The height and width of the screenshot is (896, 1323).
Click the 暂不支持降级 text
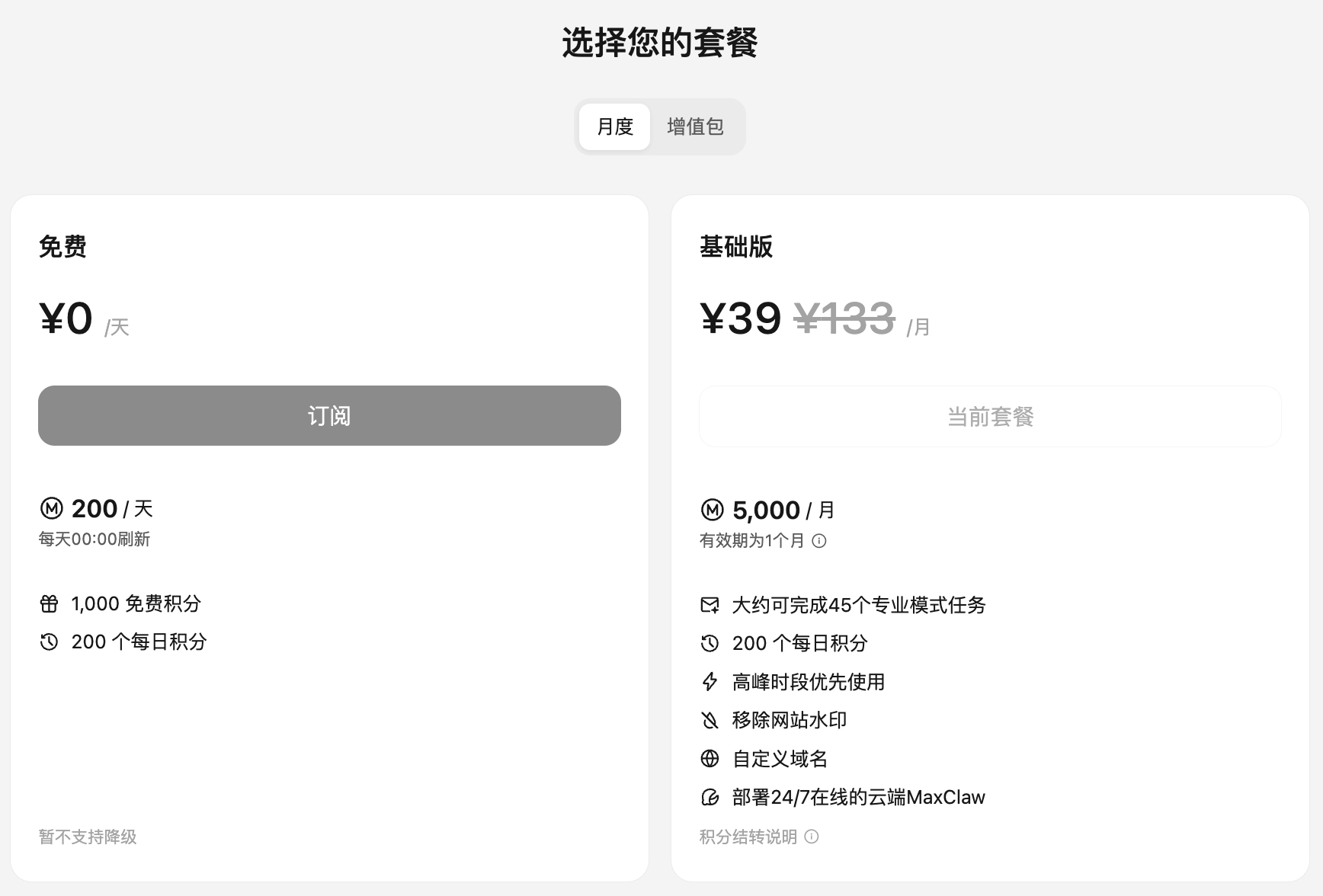87,837
